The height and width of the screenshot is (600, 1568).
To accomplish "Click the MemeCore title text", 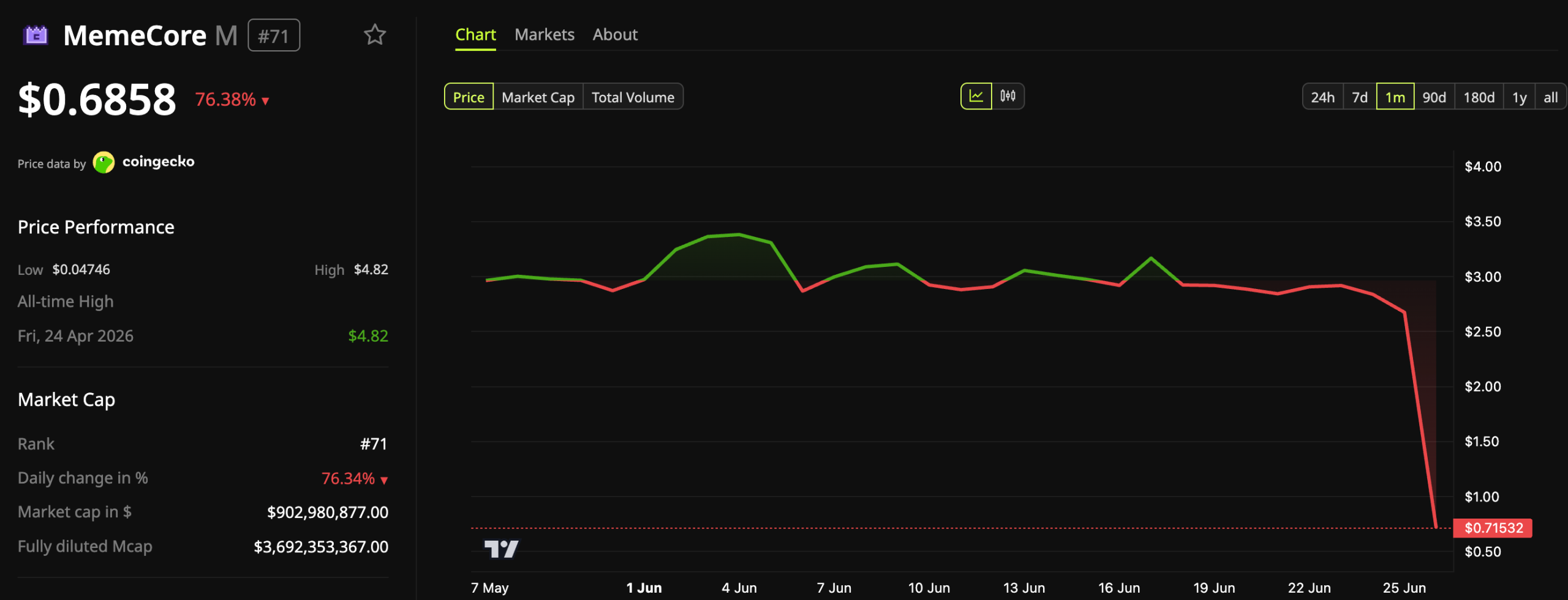I will click(x=135, y=36).
